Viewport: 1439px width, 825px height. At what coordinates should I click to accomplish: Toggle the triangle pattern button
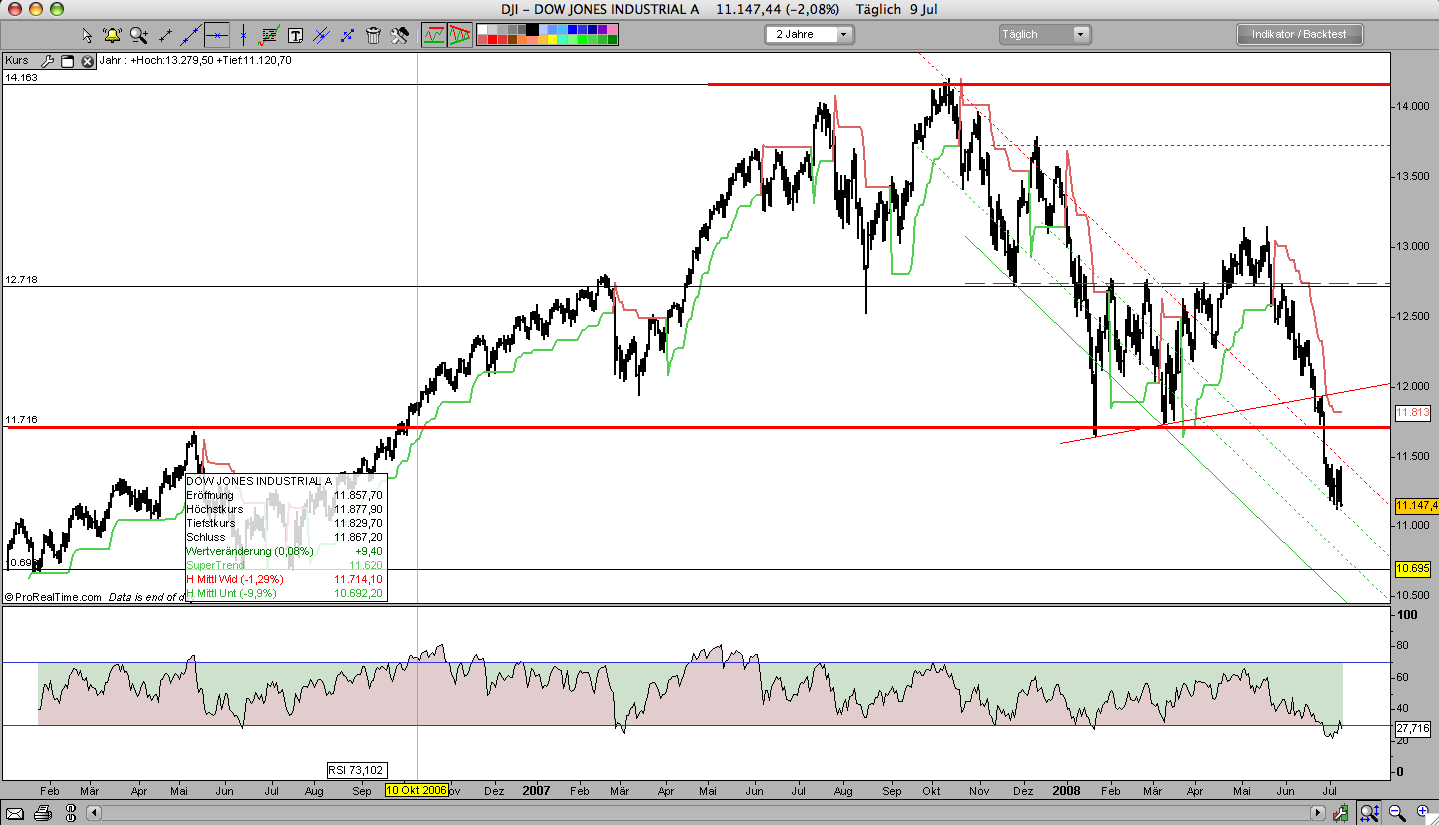pyautogui.click(x=459, y=35)
